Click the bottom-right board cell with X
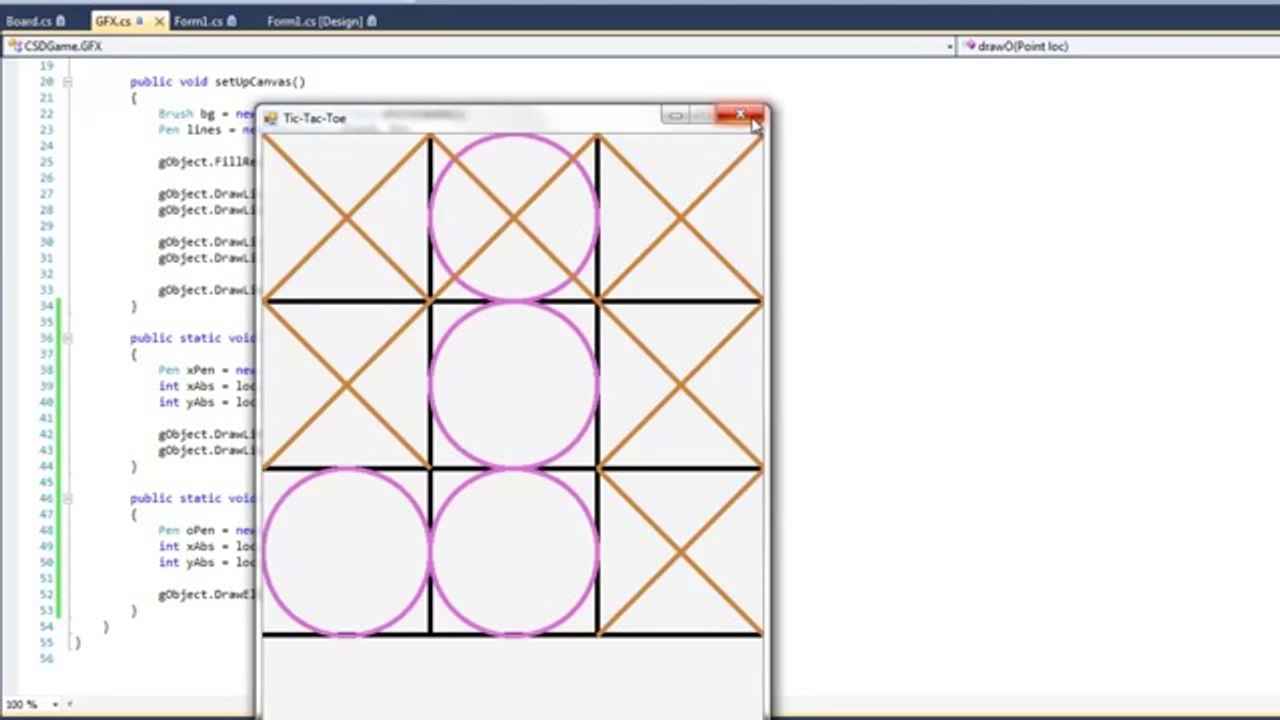 click(681, 551)
